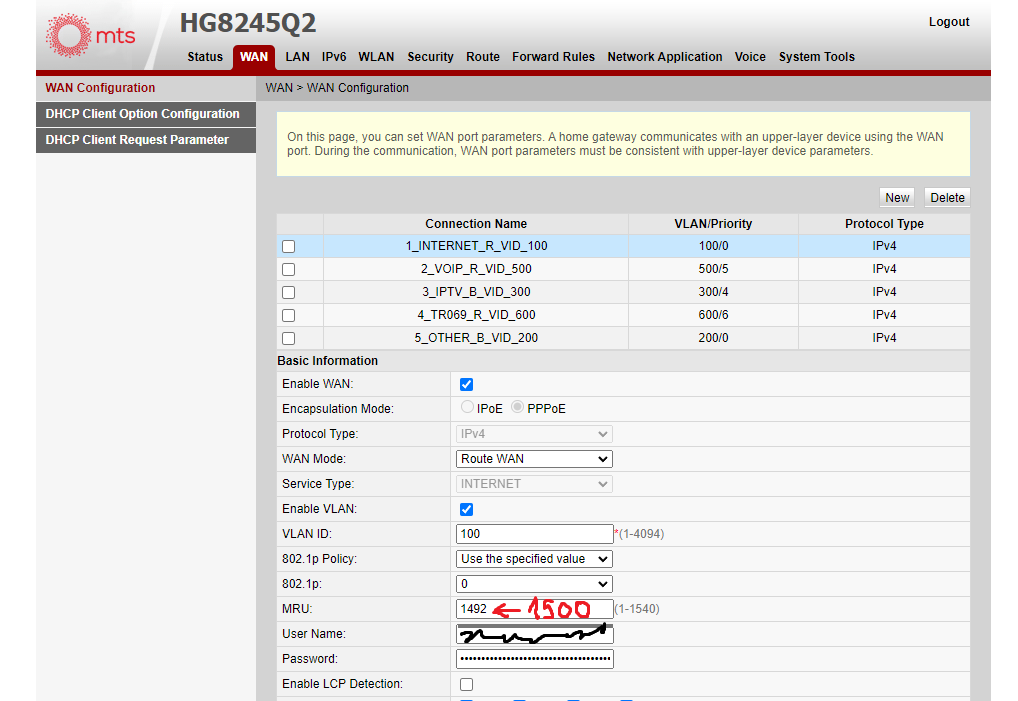1018x701 pixels.
Task: Open the LAN tab
Action: click(297, 56)
